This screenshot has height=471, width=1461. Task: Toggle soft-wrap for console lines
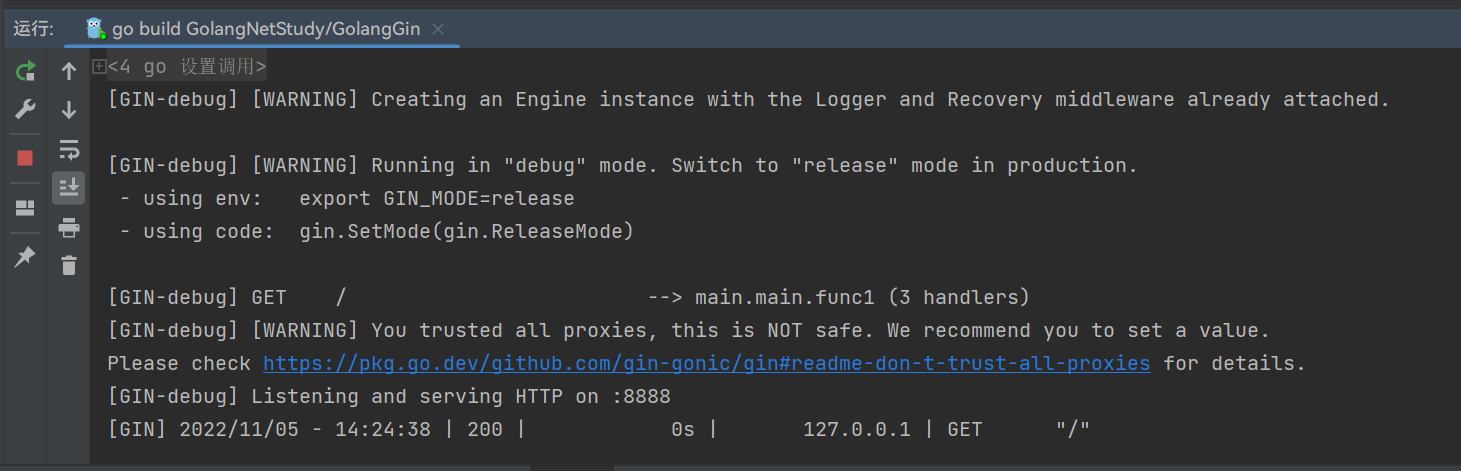pos(69,150)
